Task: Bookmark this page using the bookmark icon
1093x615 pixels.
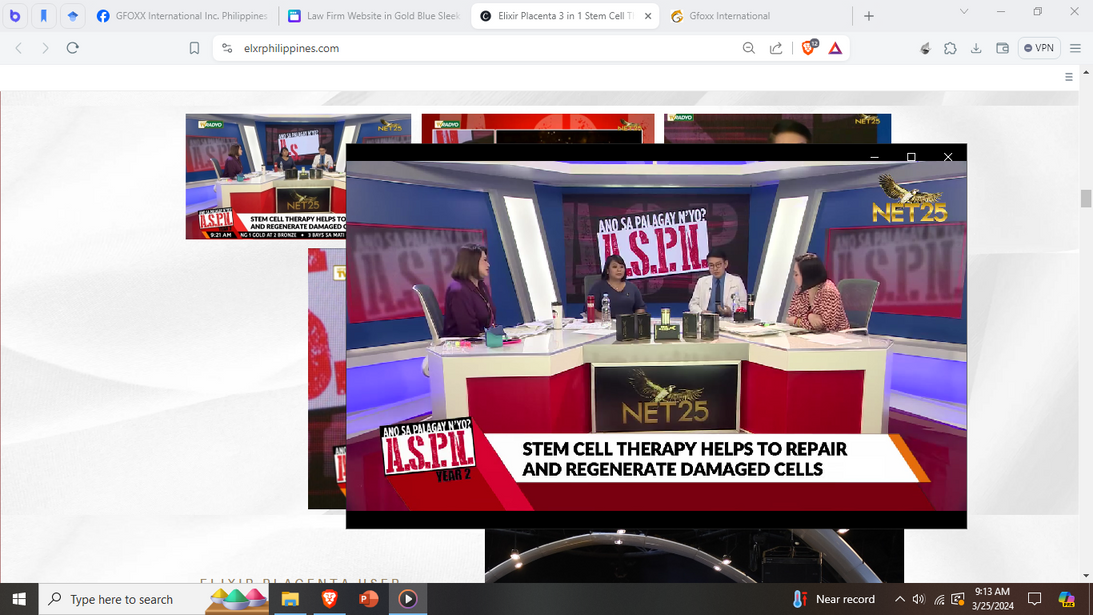Action: coord(194,48)
